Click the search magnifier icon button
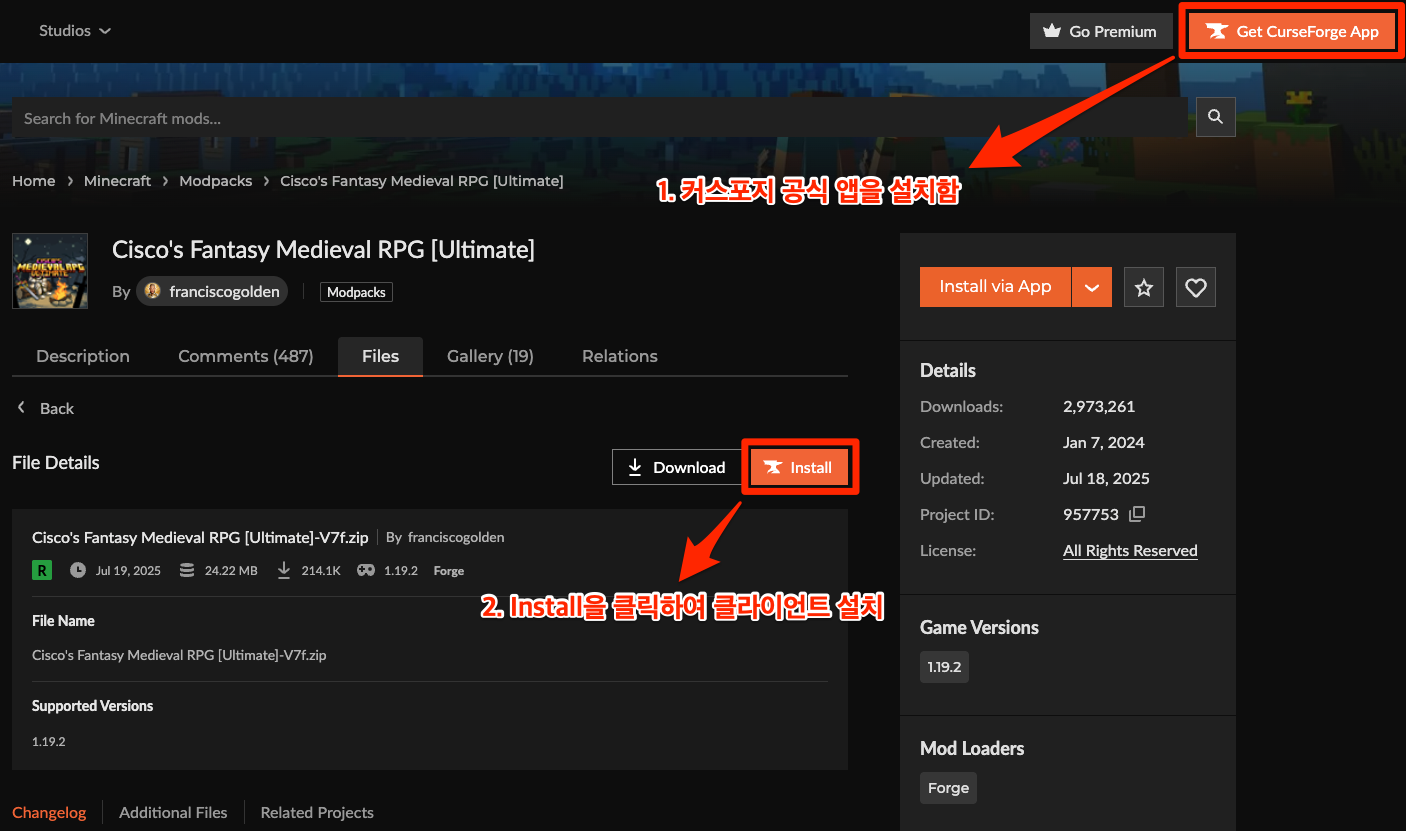 click(x=1216, y=117)
